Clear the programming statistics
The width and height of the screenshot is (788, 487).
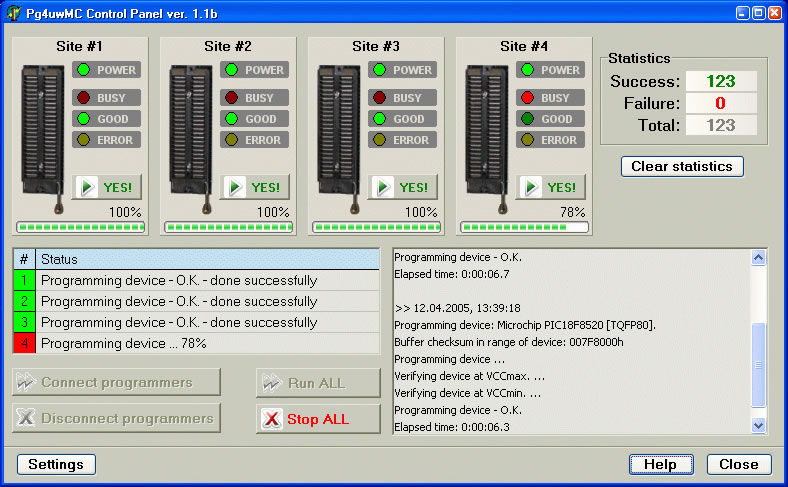(x=682, y=166)
